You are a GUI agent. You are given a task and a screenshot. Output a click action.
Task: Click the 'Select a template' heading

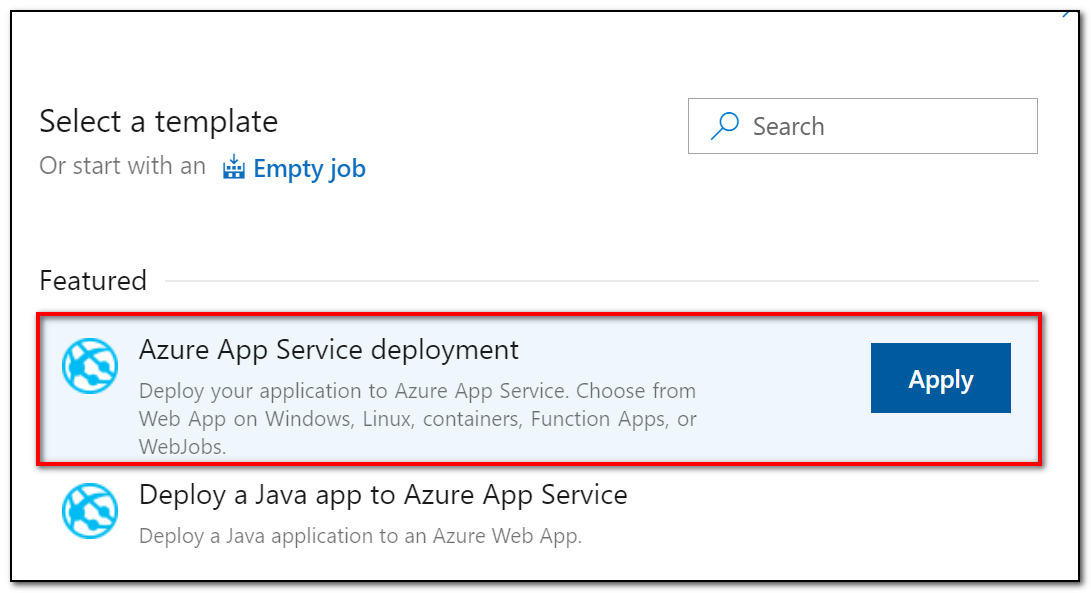158,122
